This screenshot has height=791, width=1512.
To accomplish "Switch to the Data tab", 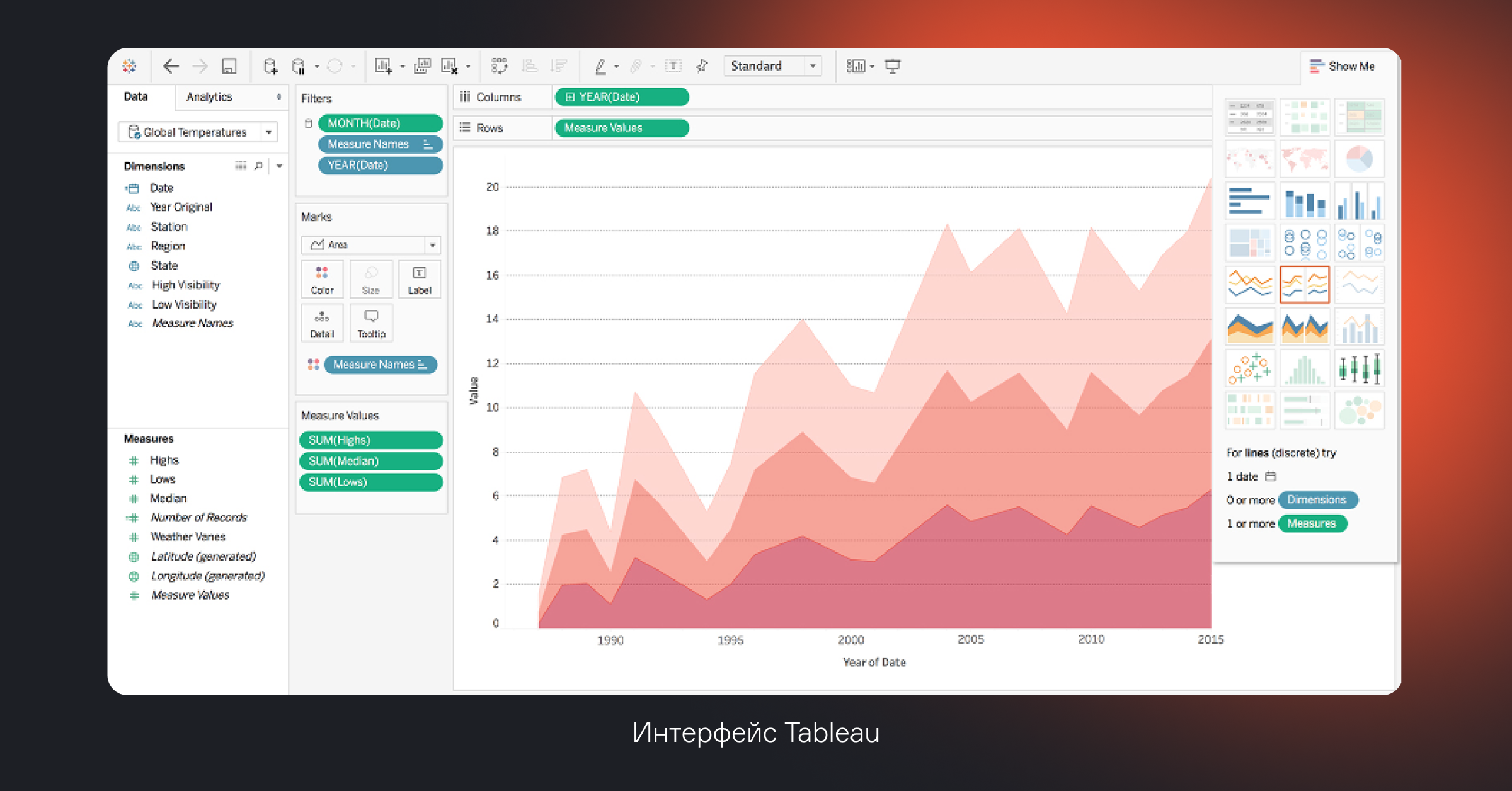I will 135,96.
